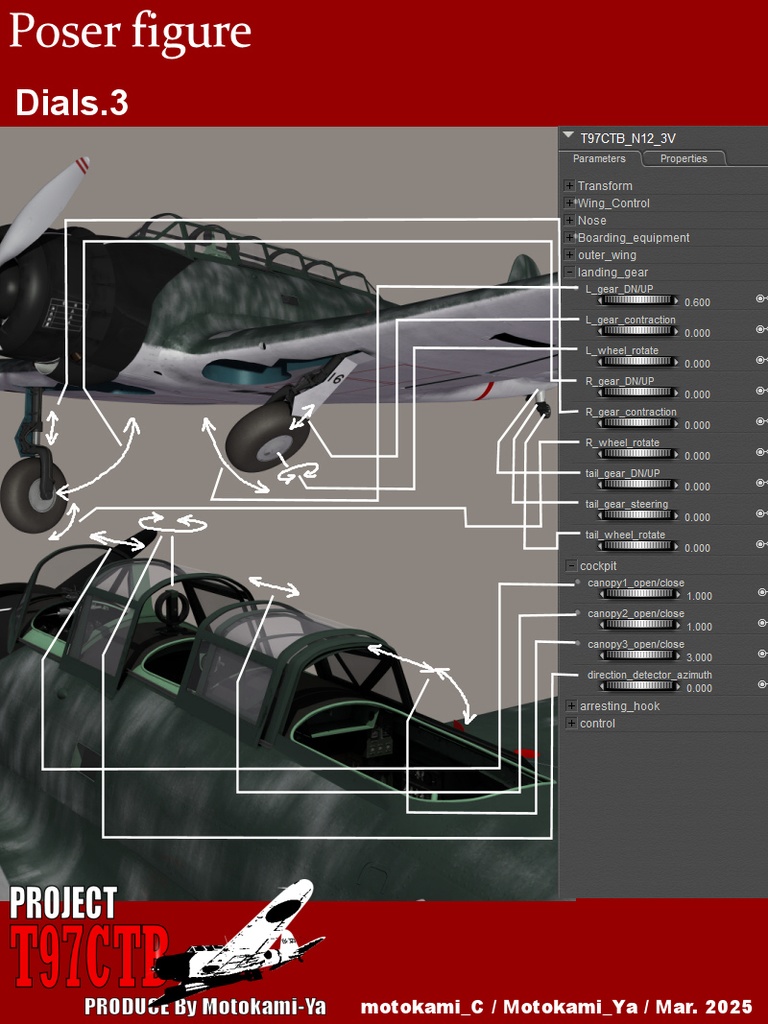Select the direction_detector_azimuth parameter label
768x1024 pixels.
tap(650, 675)
